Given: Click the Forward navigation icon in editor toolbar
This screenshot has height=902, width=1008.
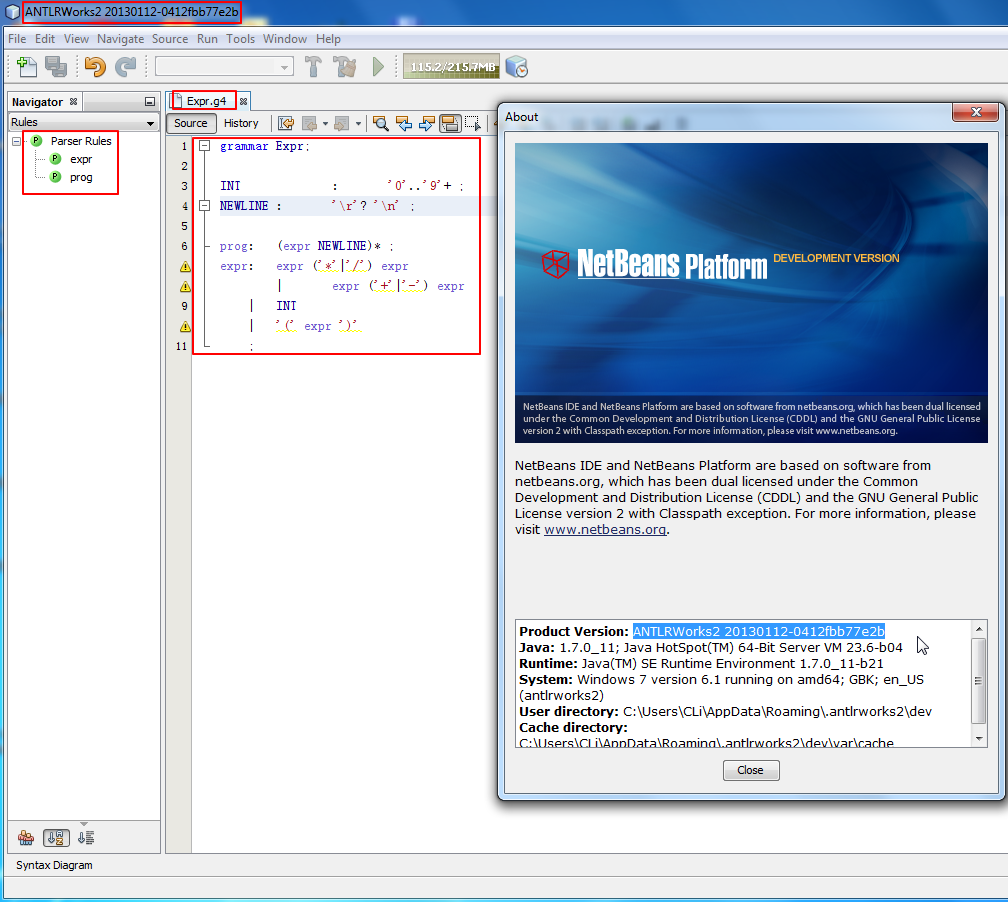Looking at the screenshot, I should [x=343, y=123].
